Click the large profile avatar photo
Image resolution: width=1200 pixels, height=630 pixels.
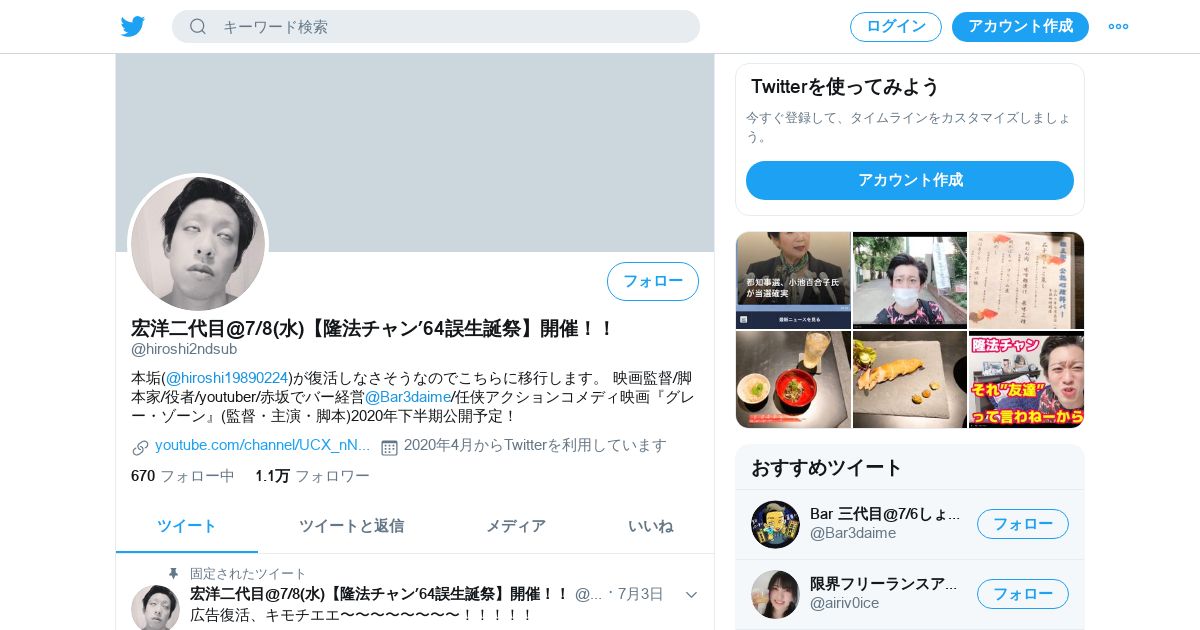coord(198,243)
